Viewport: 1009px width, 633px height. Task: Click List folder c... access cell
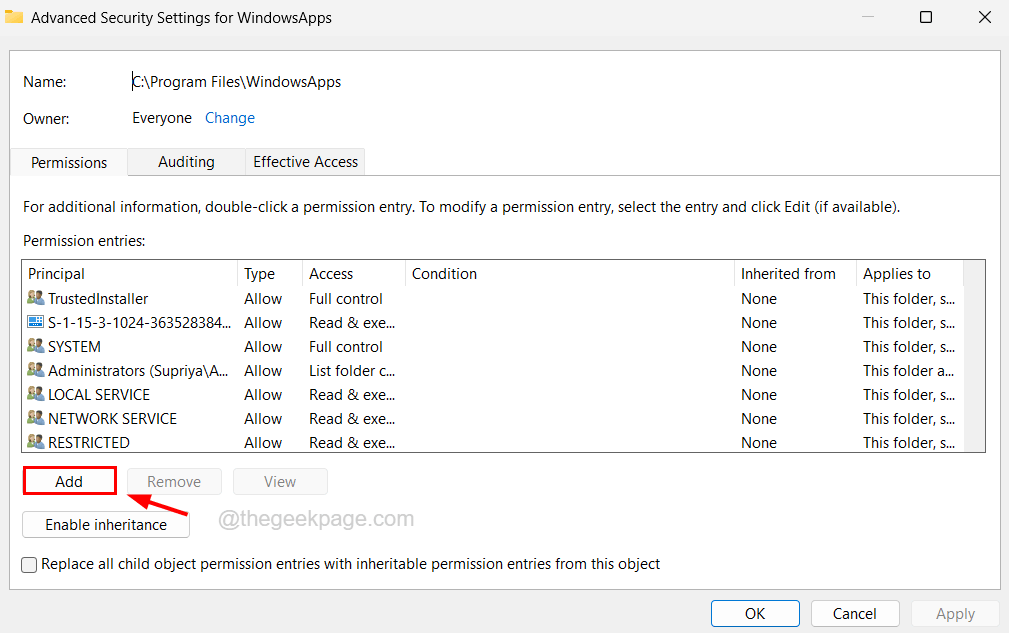[352, 371]
